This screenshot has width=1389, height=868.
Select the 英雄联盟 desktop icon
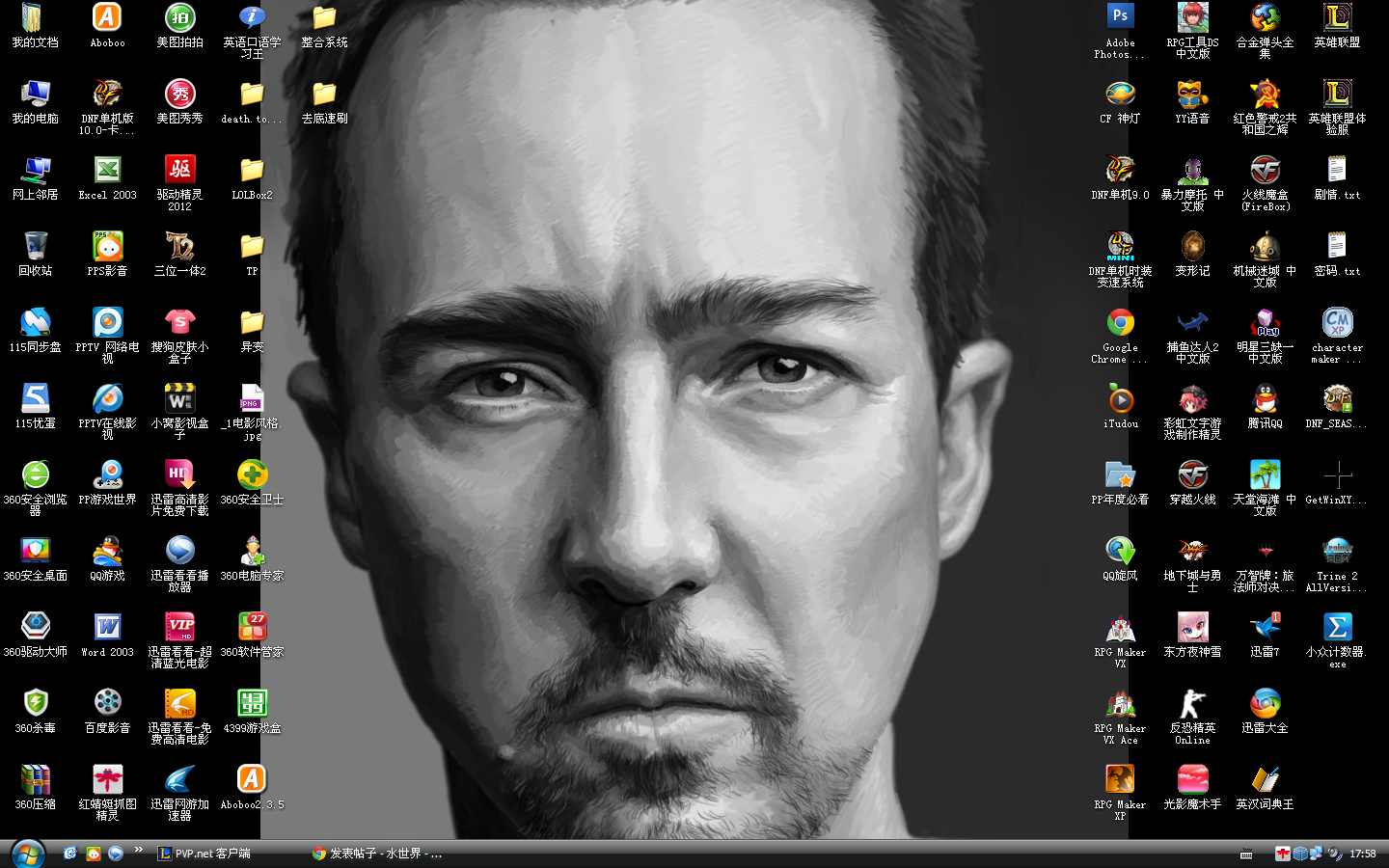point(1337,25)
